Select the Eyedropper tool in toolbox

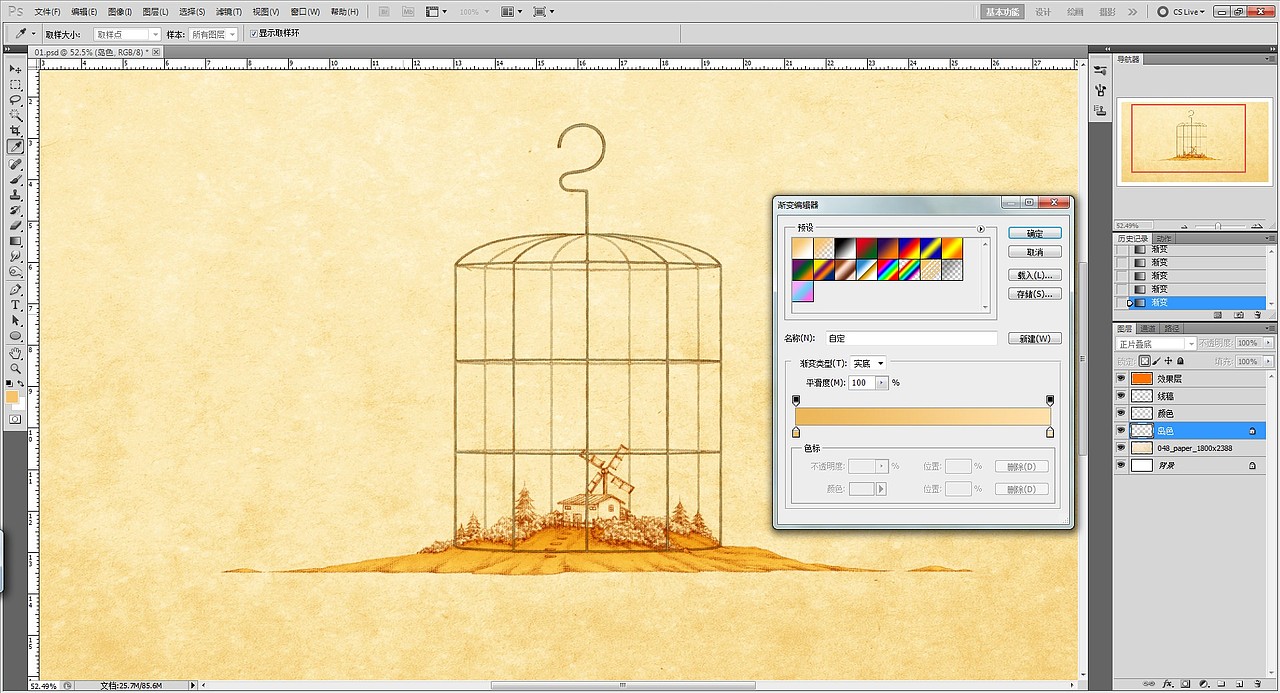(15, 147)
